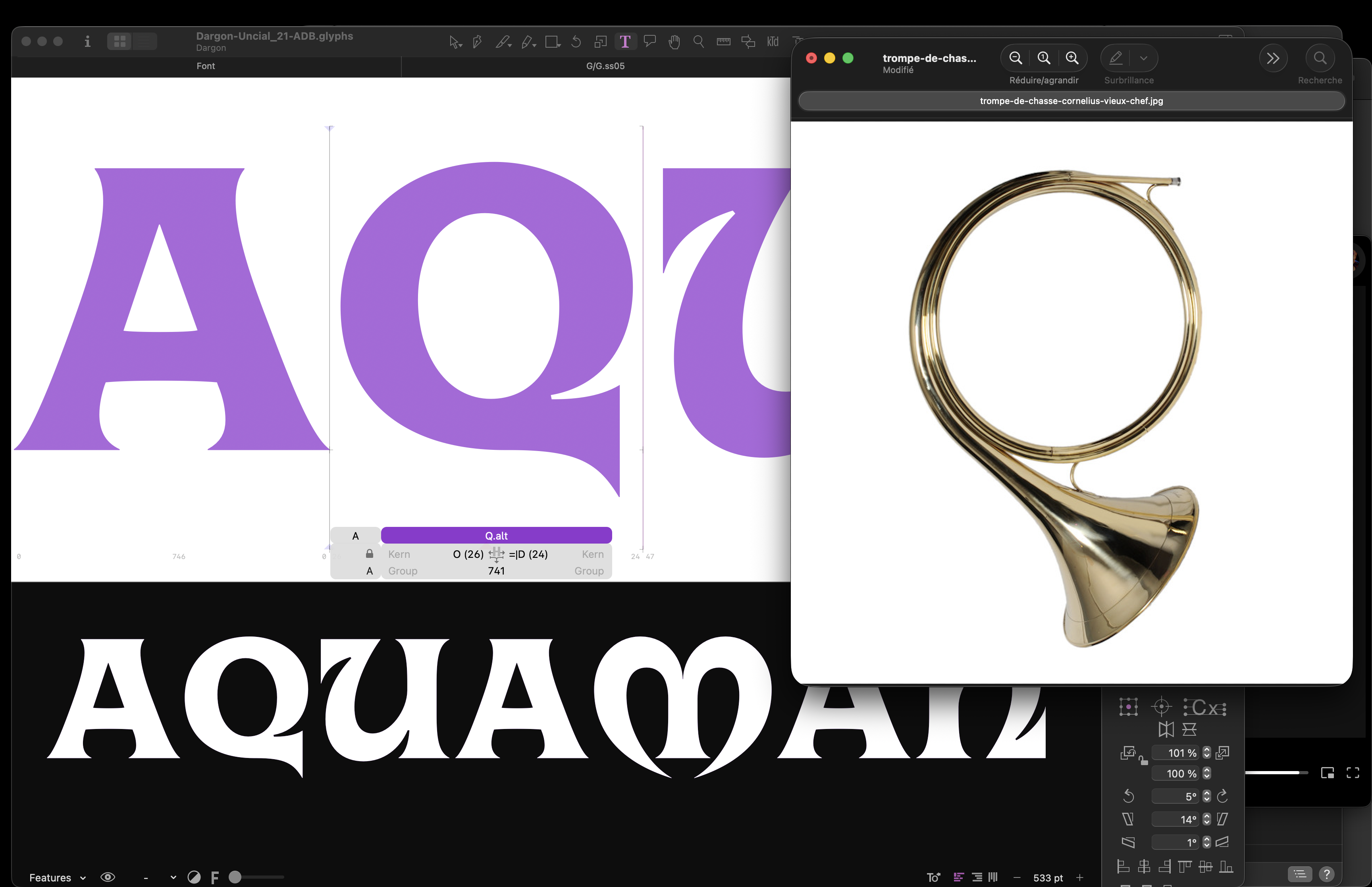Open font info with the i icon
The height and width of the screenshot is (887, 1372).
coord(87,41)
